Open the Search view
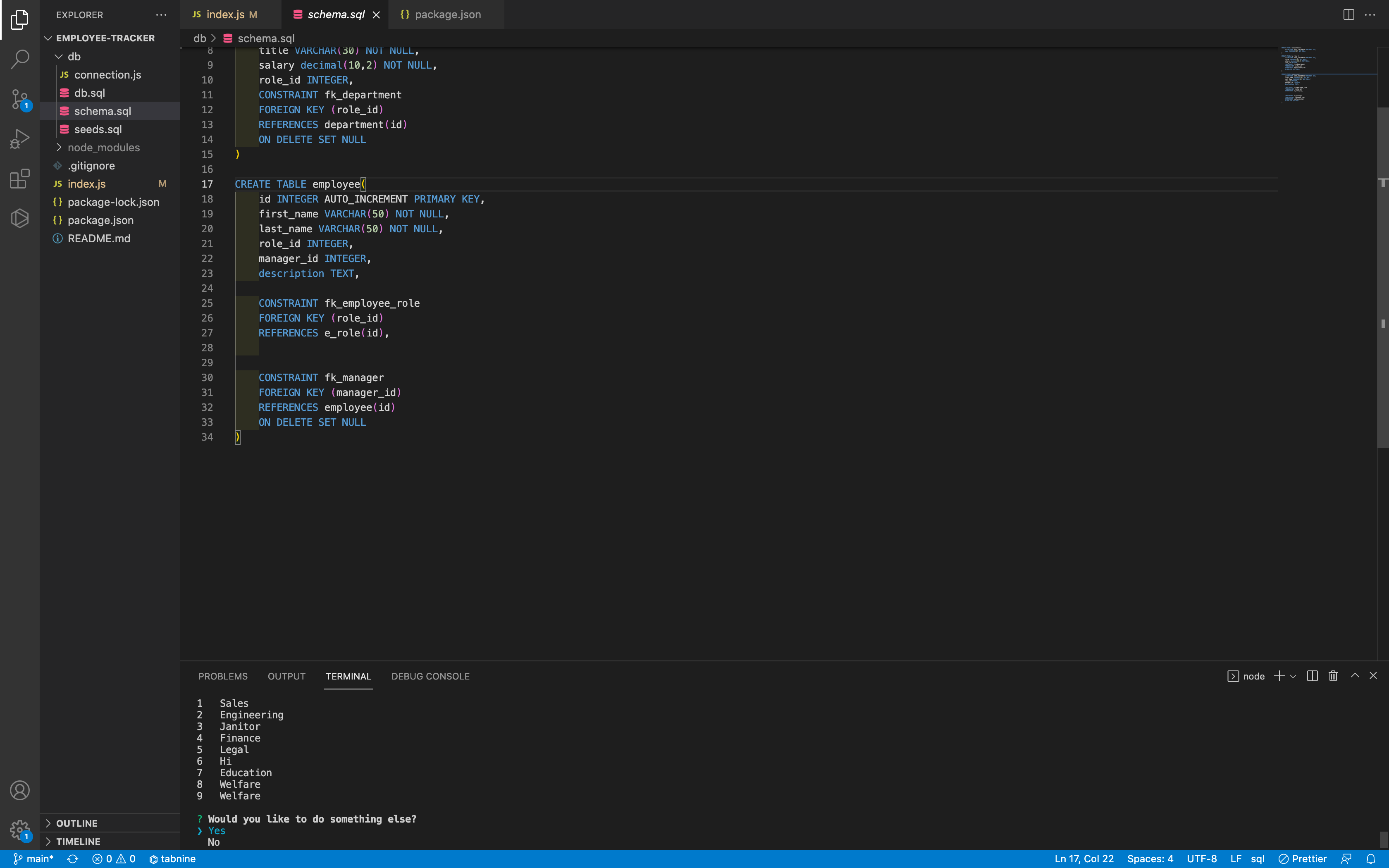Image resolution: width=1389 pixels, height=868 pixels. pos(19,59)
